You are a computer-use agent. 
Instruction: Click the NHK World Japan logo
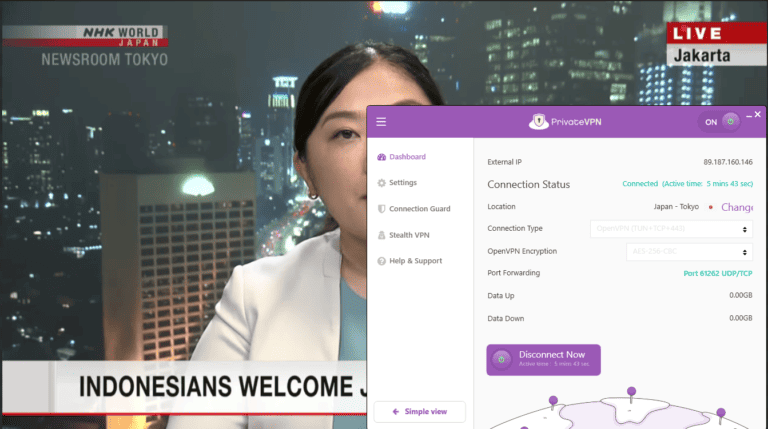85,36
